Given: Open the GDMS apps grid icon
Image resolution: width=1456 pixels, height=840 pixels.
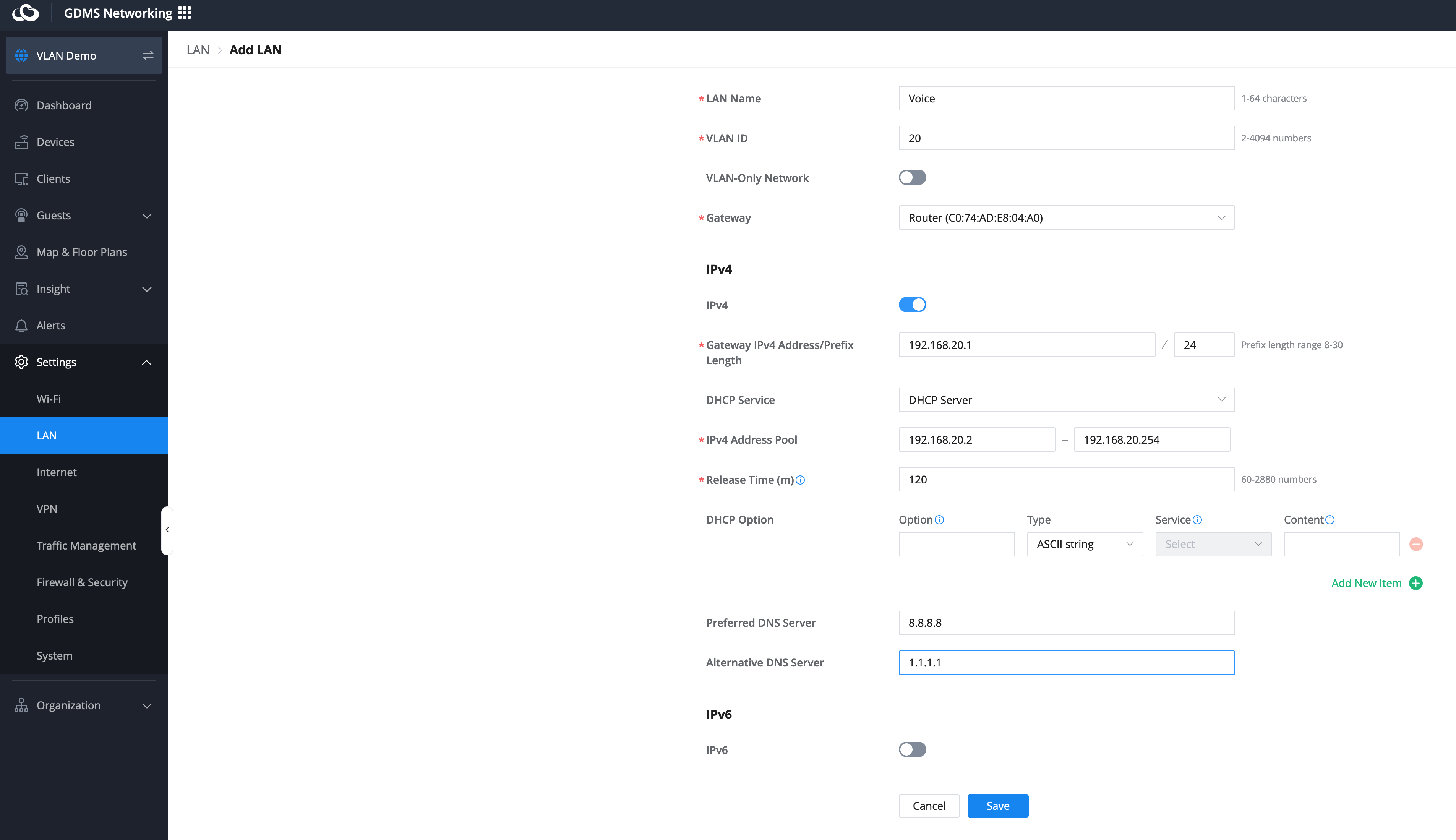Looking at the screenshot, I should [x=185, y=13].
